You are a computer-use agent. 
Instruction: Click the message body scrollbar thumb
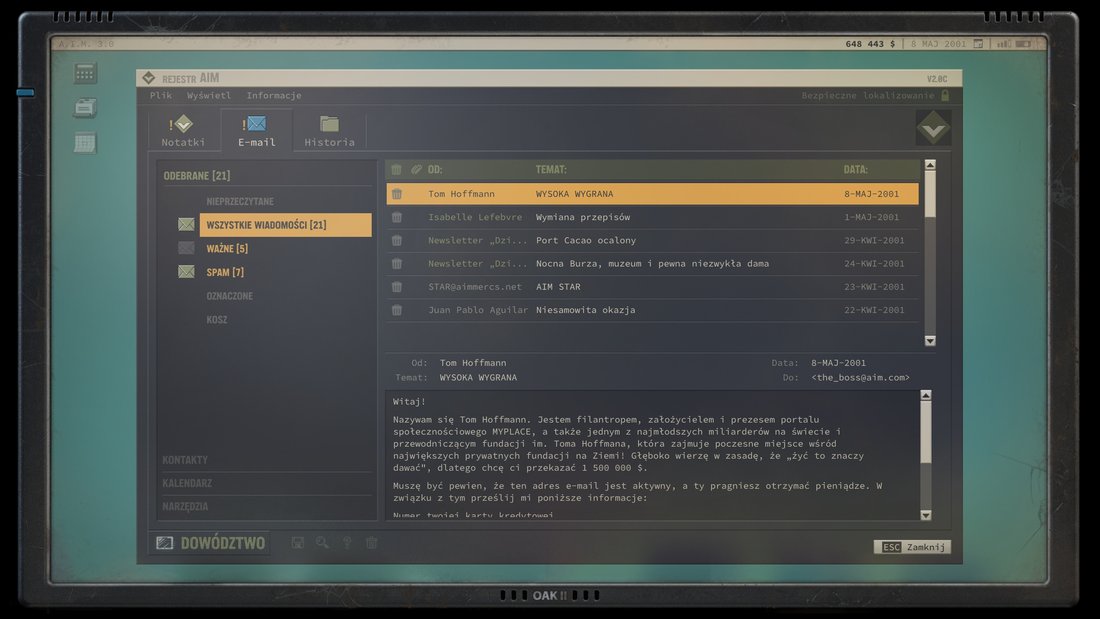pos(926,433)
